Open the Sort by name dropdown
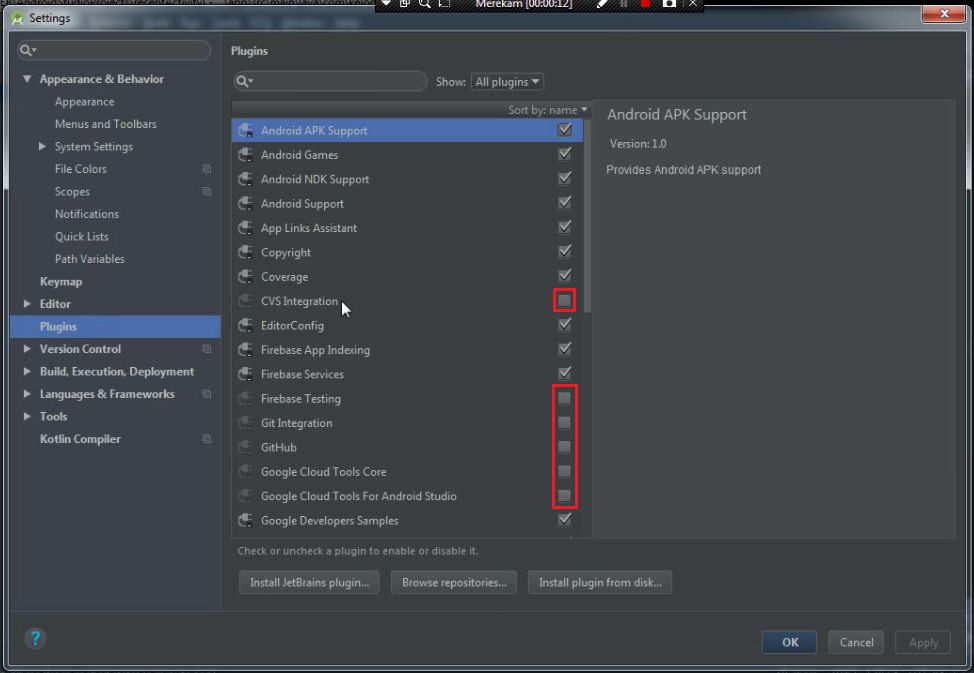The image size is (974, 673). [x=547, y=110]
